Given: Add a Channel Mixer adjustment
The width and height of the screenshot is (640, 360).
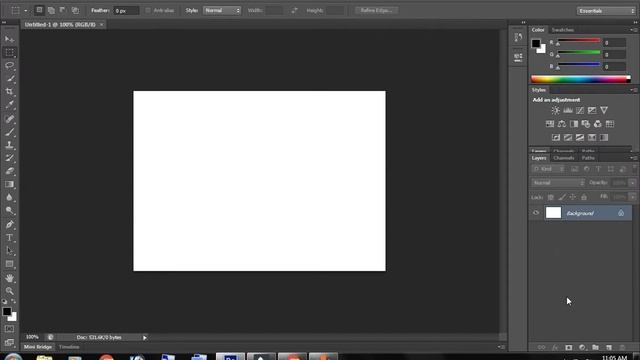Looking at the screenshot, I should coord(598,124).
